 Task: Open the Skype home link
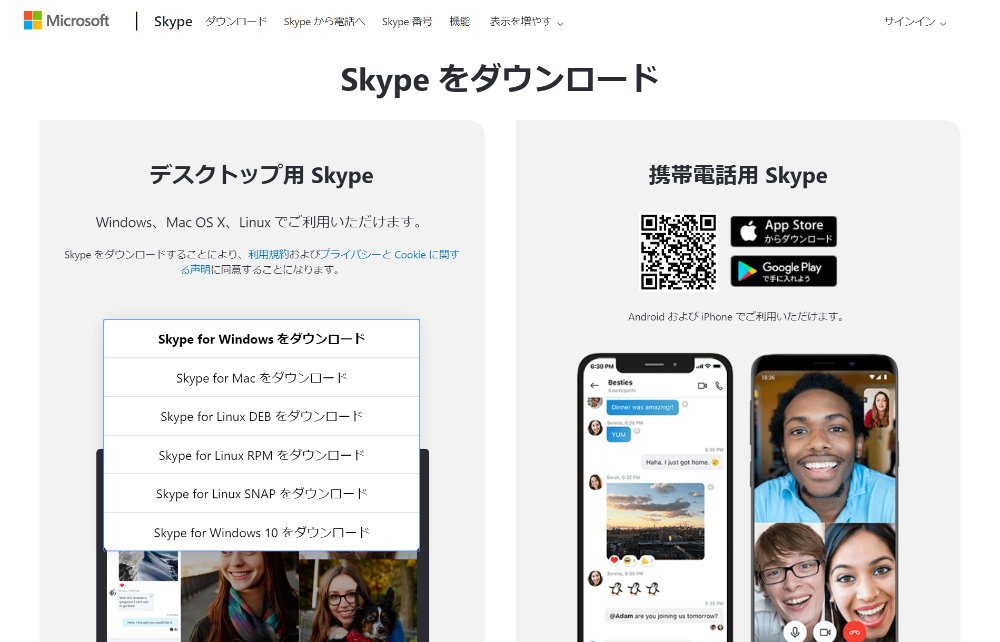tap(173, 21)
